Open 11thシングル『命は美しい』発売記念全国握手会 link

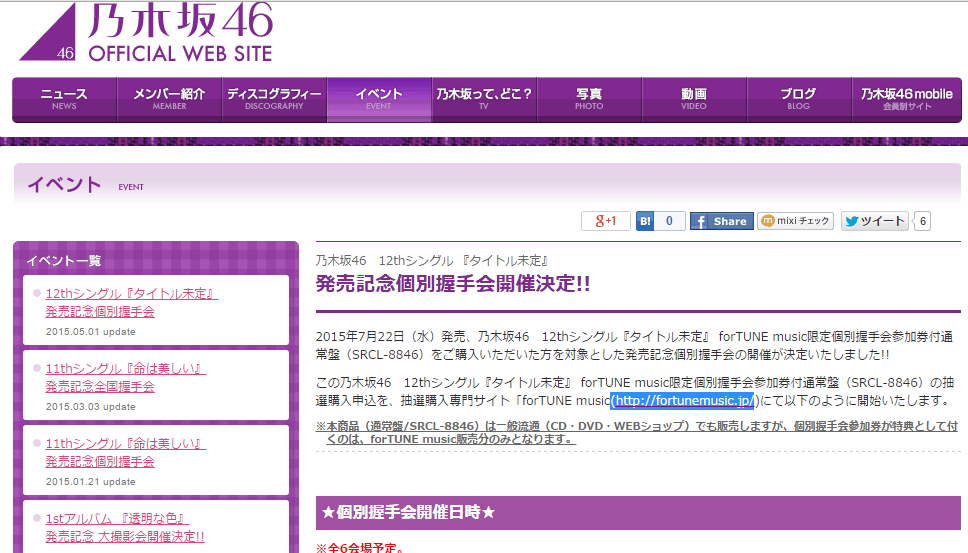(125, 377)
